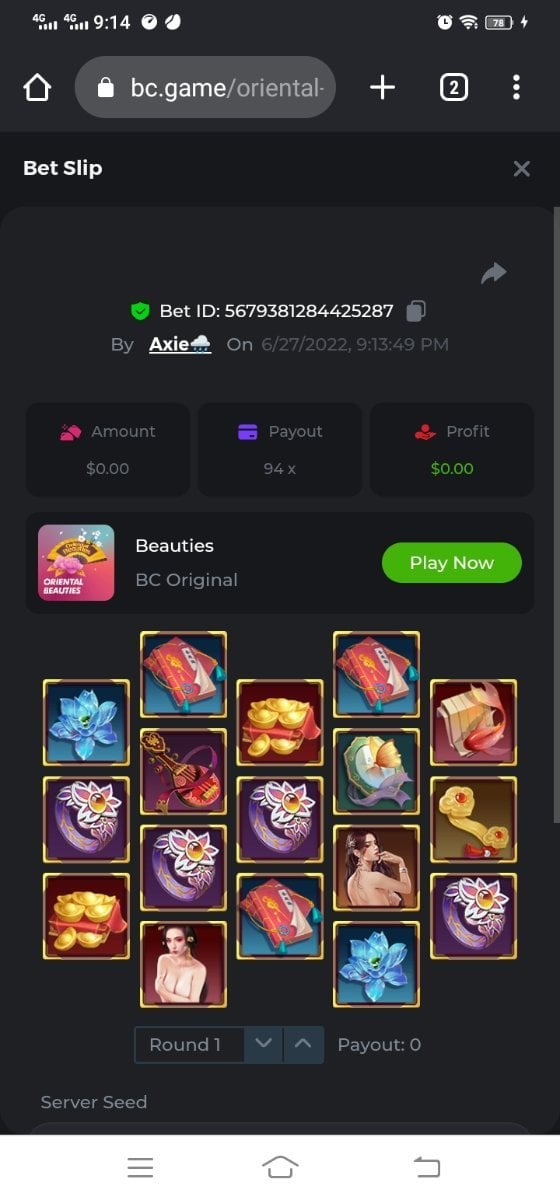The image size is (560, 1200).
Task: Tap the Android recent apps menu button
Action: (x=140, y=1167)
